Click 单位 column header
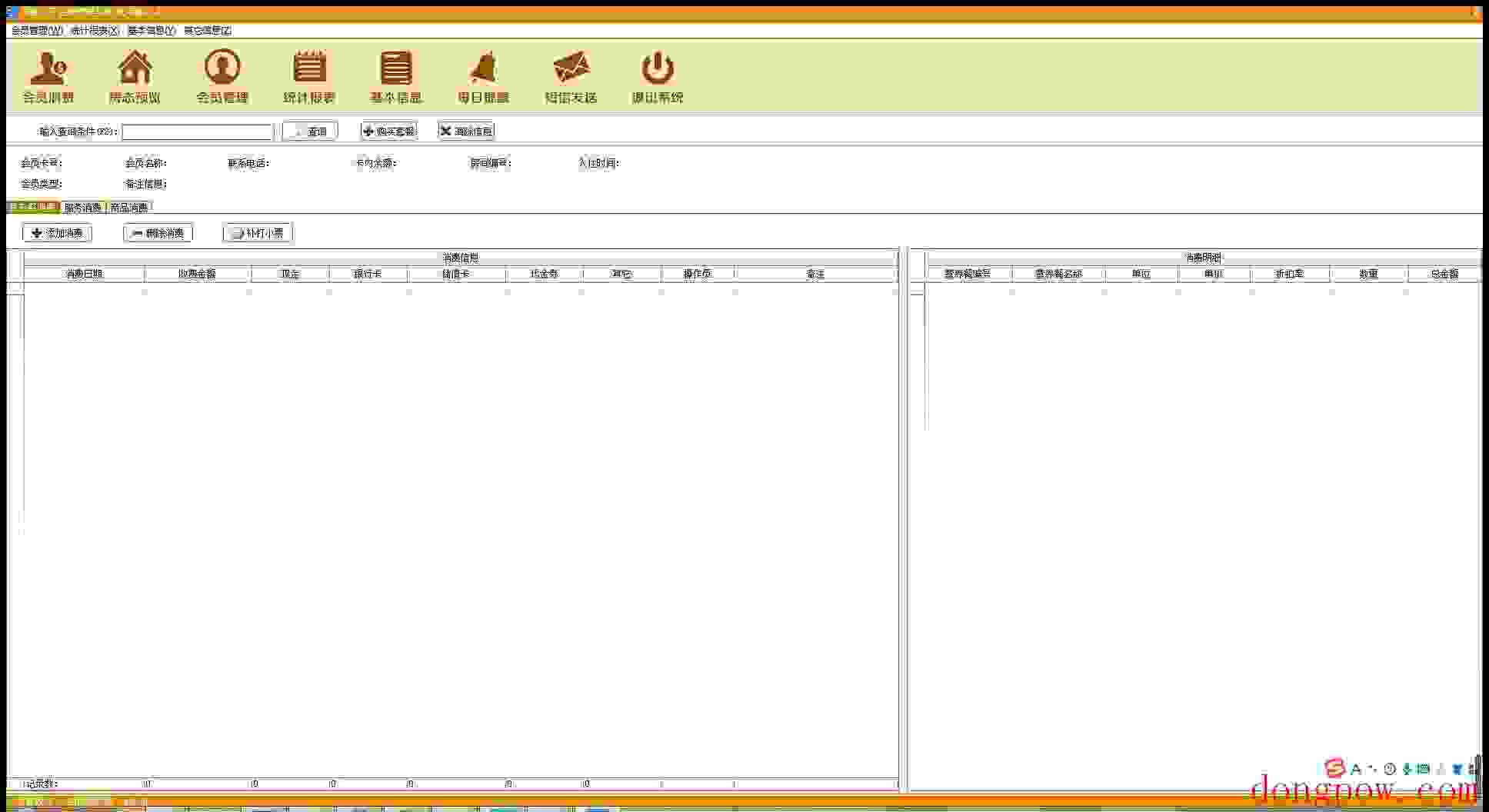1489x812 pixels. coord(1141,274)
